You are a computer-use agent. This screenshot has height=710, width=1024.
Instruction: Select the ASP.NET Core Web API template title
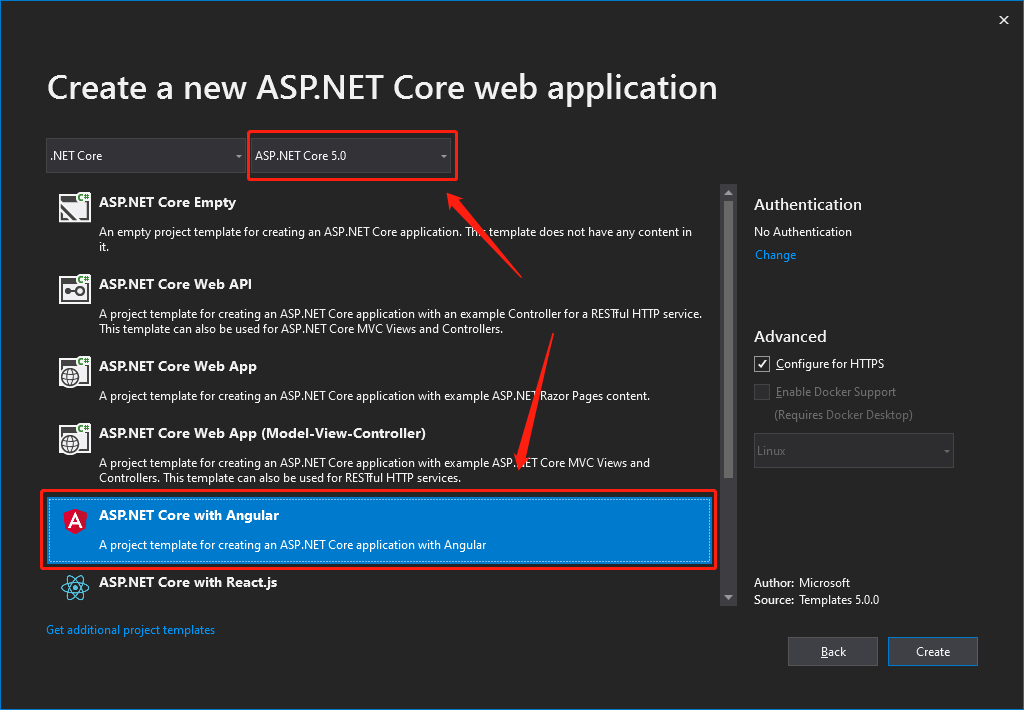pyautogui.click(x=175, y=284)
